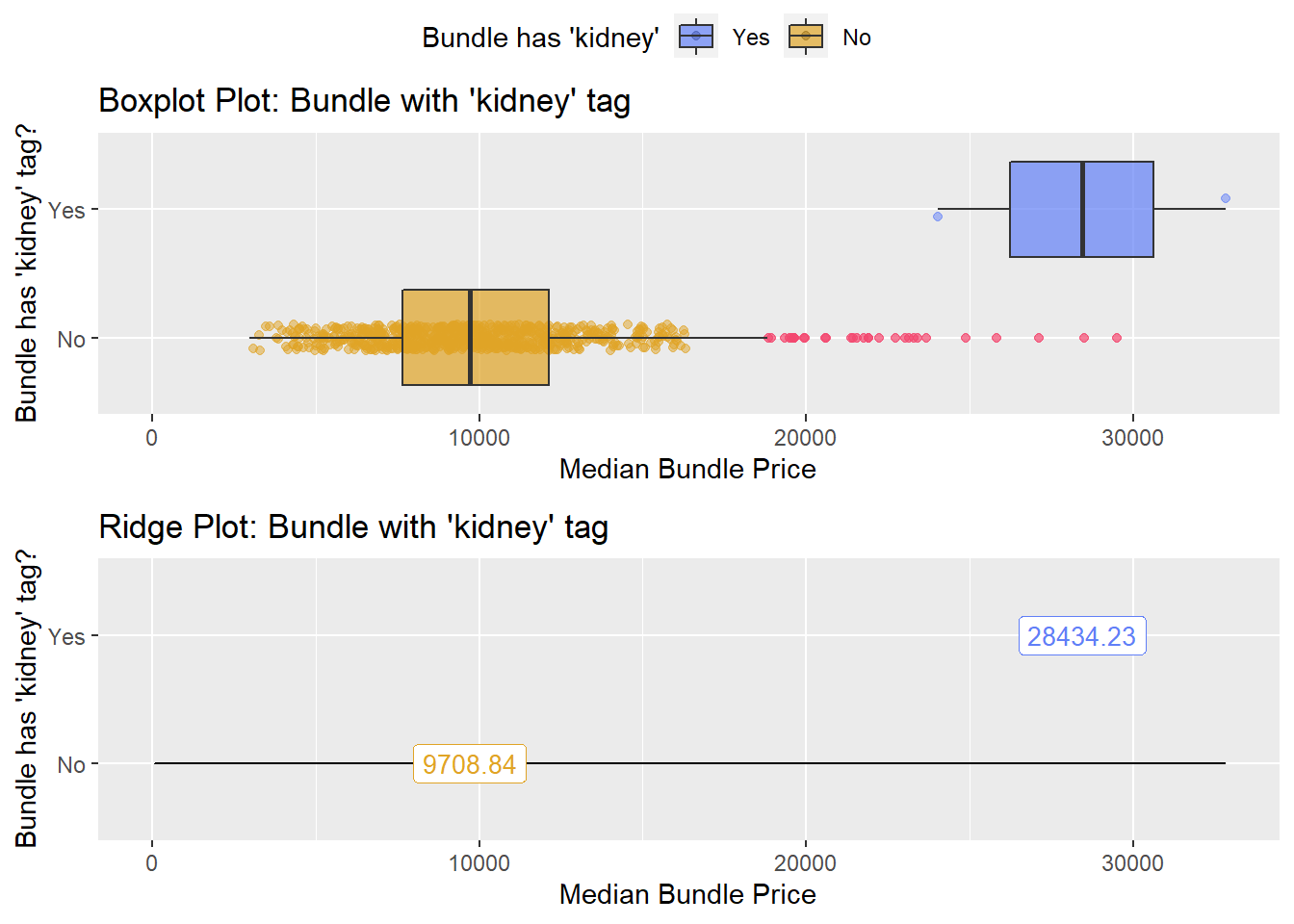Select the 9708.84 median label
The height and width of the screenshot is (924, 1294).
coord(470,764)
